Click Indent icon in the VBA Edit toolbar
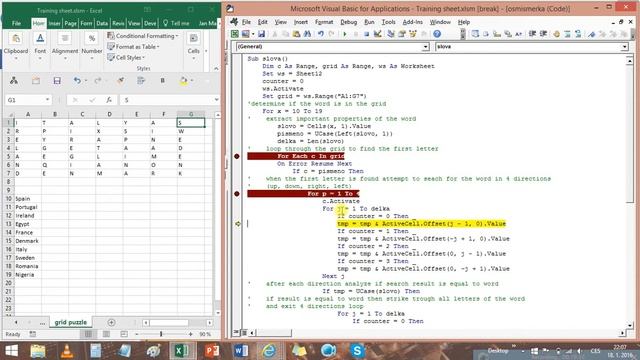This screenshot has height=360, width=640. pos(532,34)
